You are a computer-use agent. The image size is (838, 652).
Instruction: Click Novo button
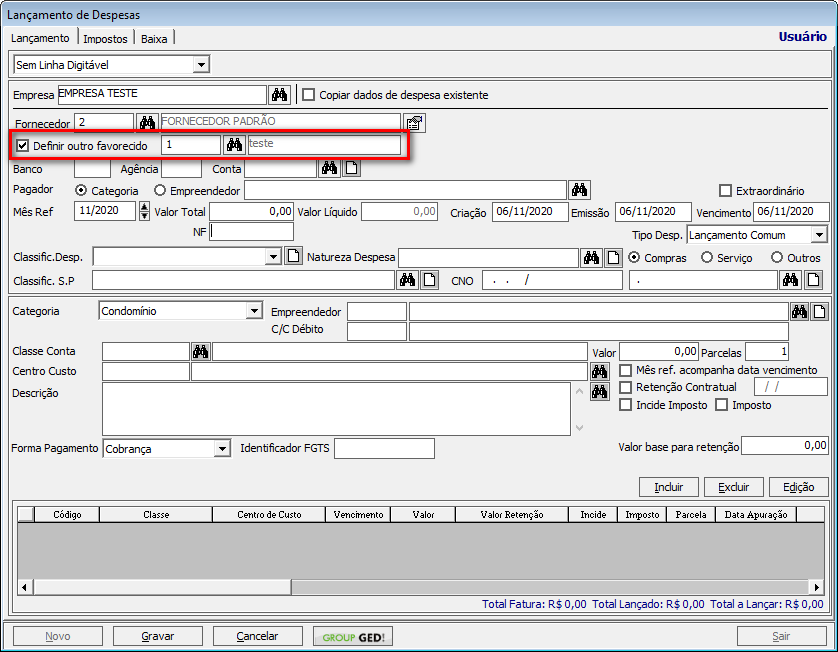click(58, 637)
